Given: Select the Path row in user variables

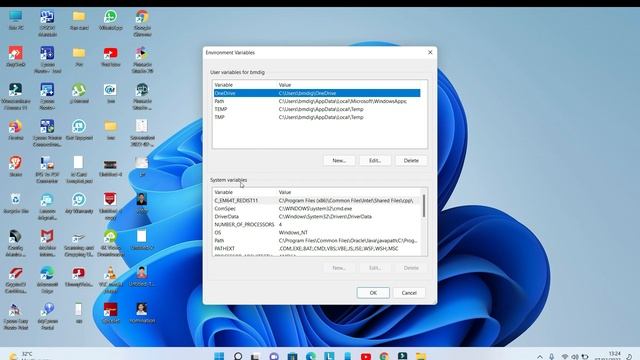Looking at the screenshot, I should coord(317,101).
